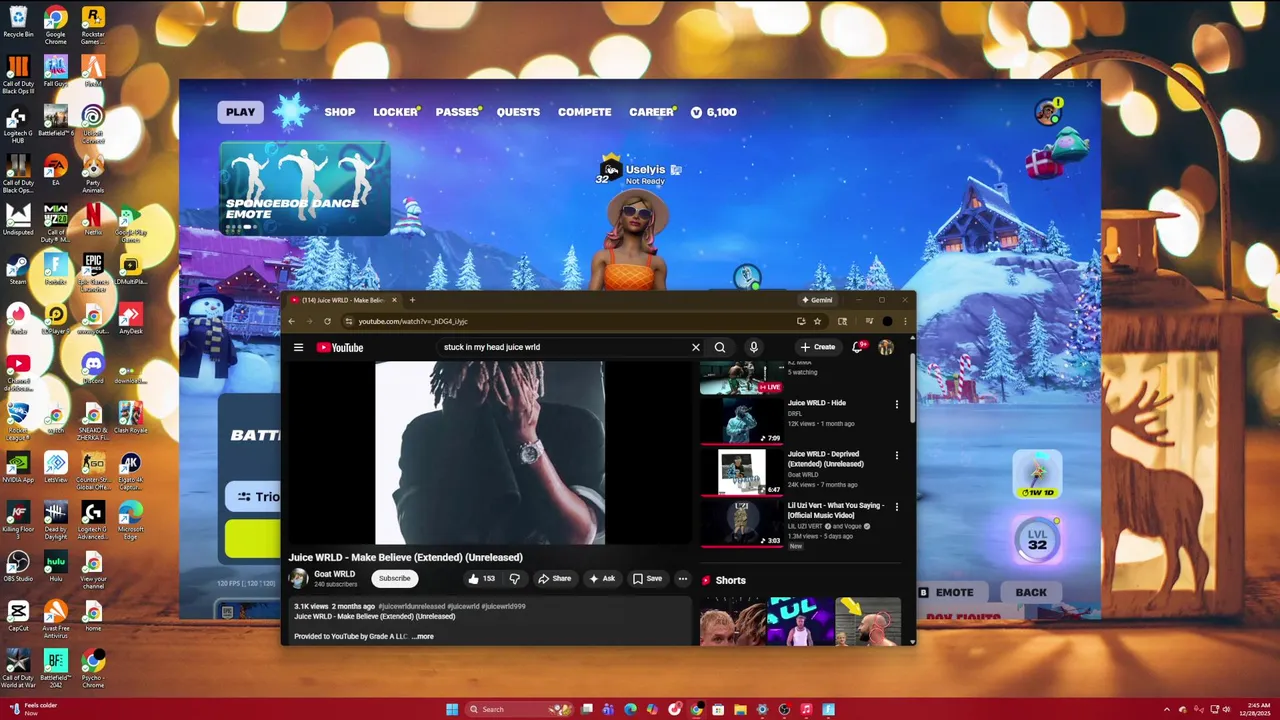Go back in Chrome
This screenshot has width=1280, height=720.
coord(292,321)
